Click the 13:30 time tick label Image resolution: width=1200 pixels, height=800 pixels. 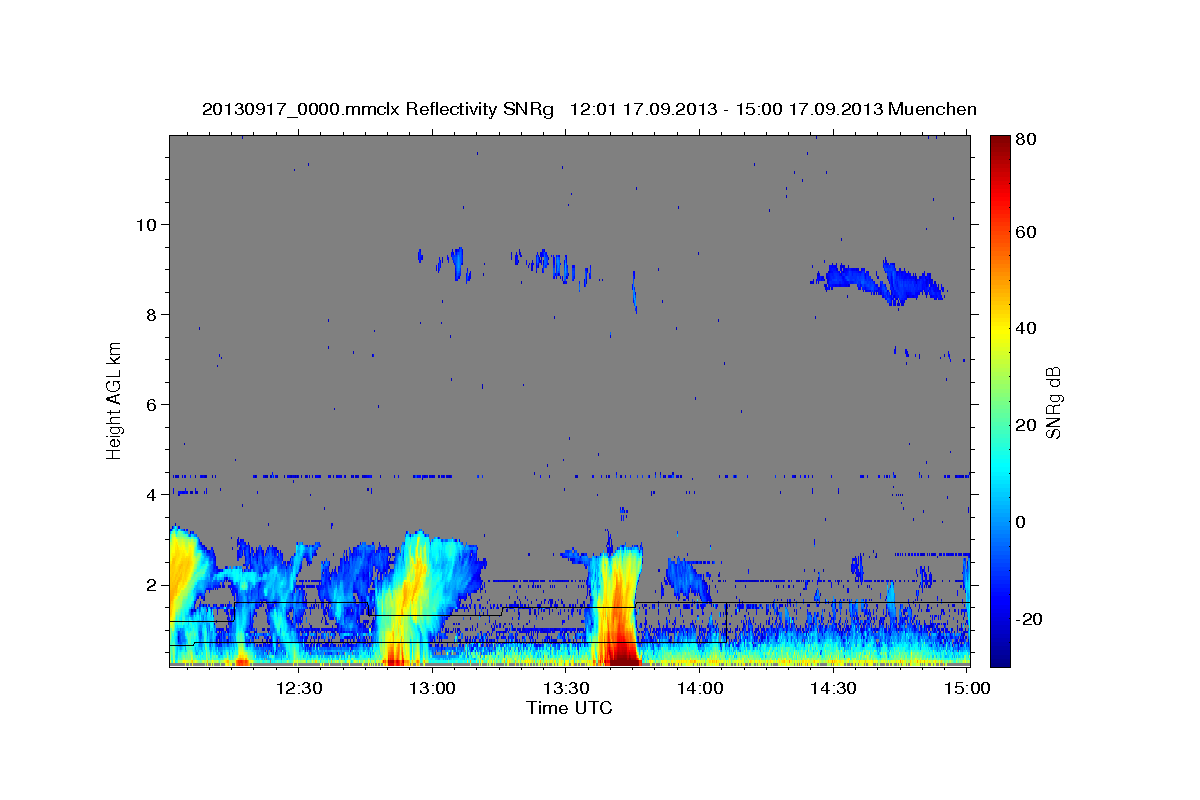coord(566,688)
